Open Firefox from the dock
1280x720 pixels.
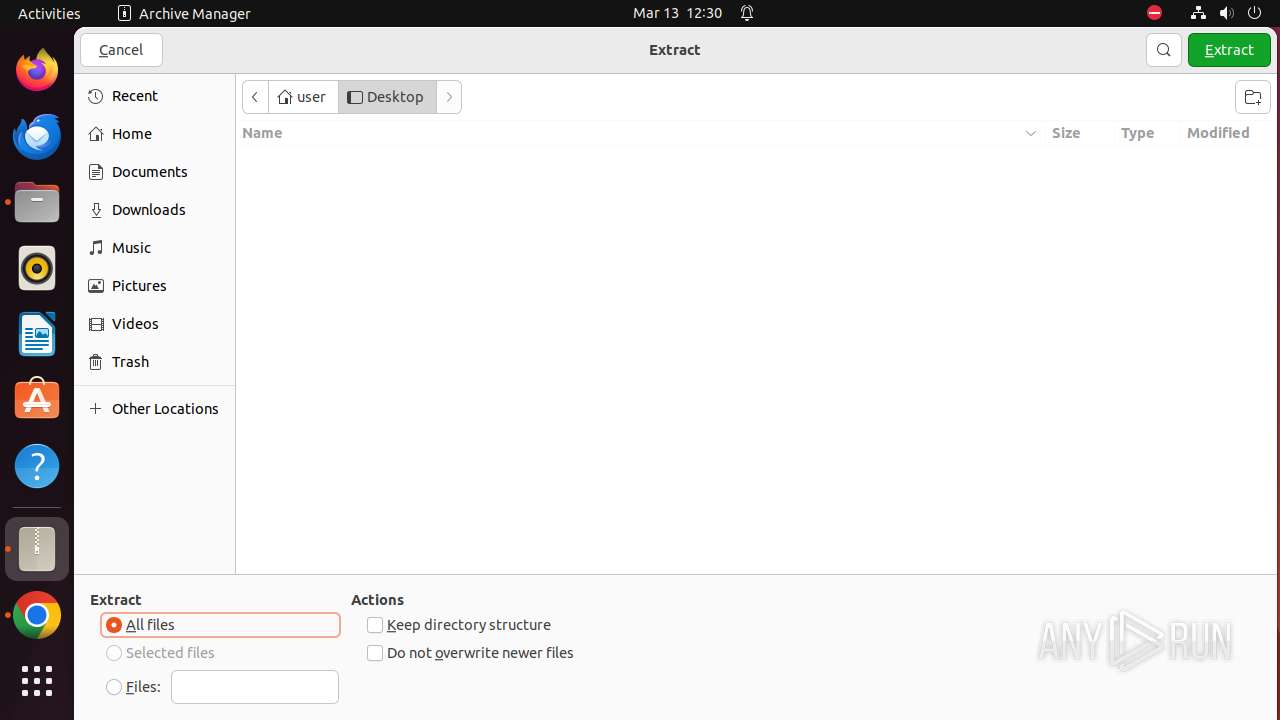(37, 71)
